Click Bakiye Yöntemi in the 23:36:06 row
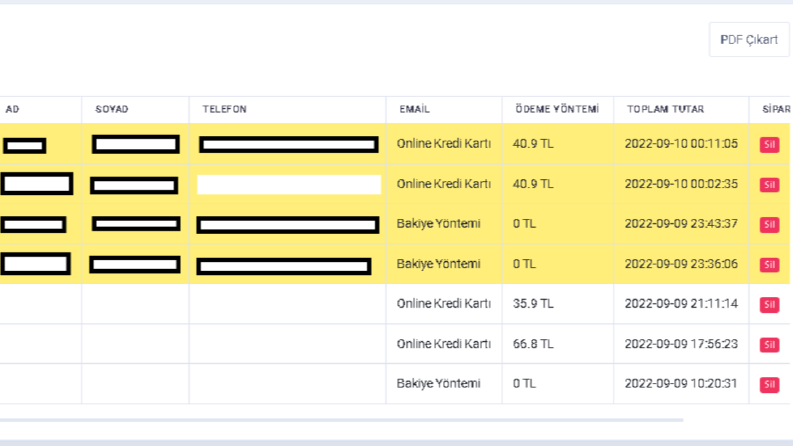The width and height of the screenshot is (793, 446). tap(438, 264)
